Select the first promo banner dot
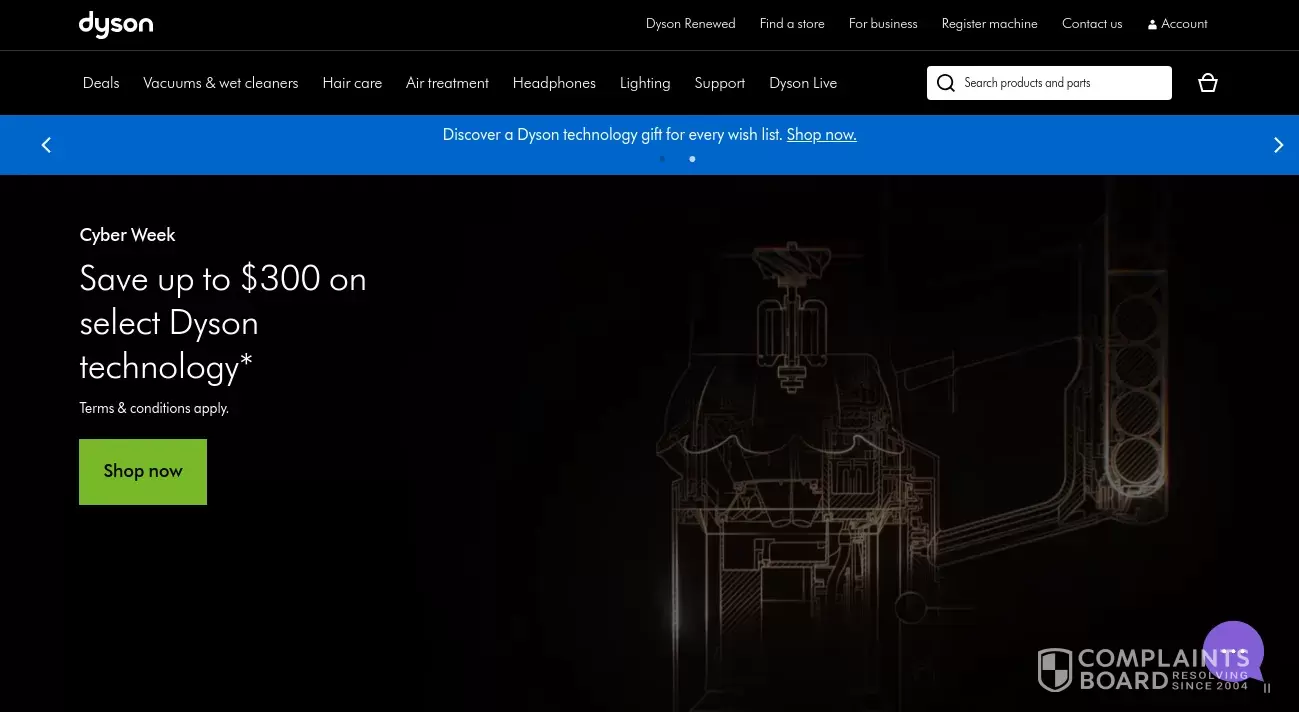This screenshot has height=712, width=1299. (662, 159)
